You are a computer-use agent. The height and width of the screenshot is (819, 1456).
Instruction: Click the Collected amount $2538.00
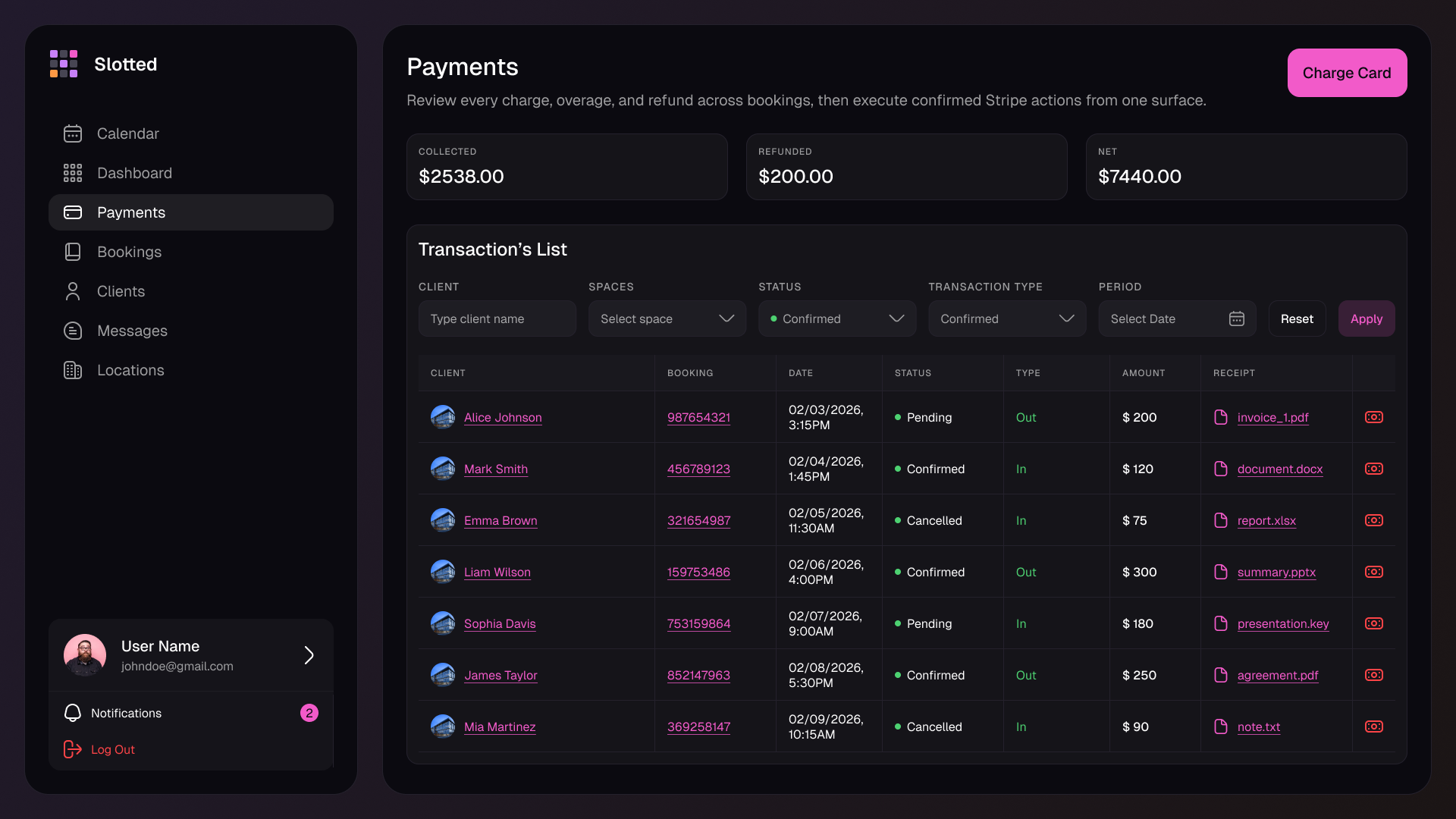461,176
